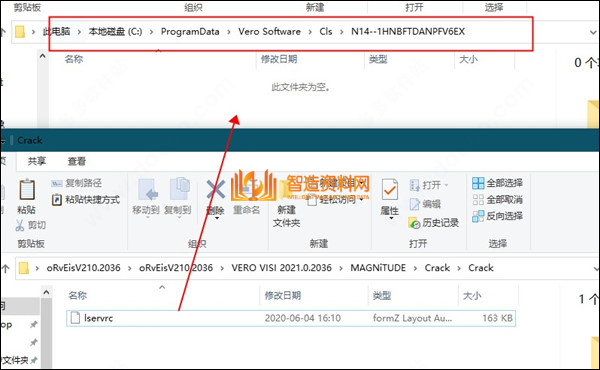Click scroll-up arrow in Crack window sidebar

[46, 292]
